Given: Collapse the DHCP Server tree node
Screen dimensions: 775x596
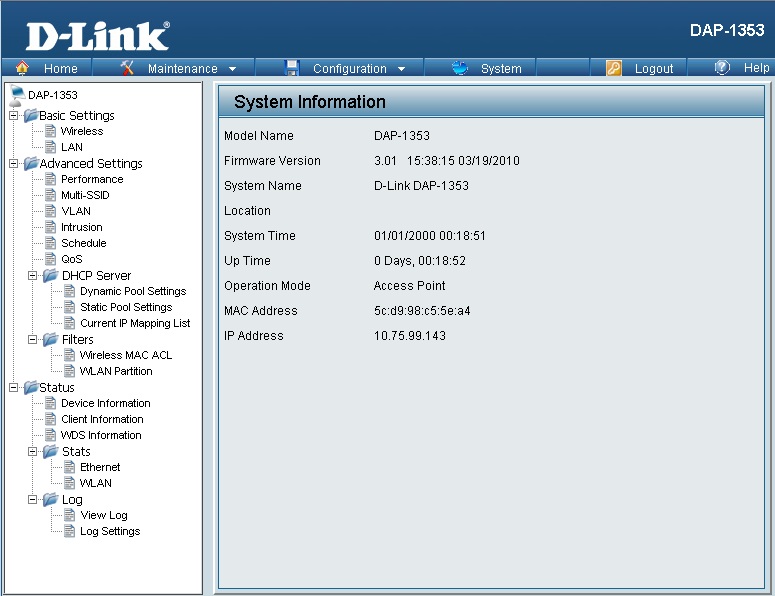Looking at the screenshot, I should (33, 276).
